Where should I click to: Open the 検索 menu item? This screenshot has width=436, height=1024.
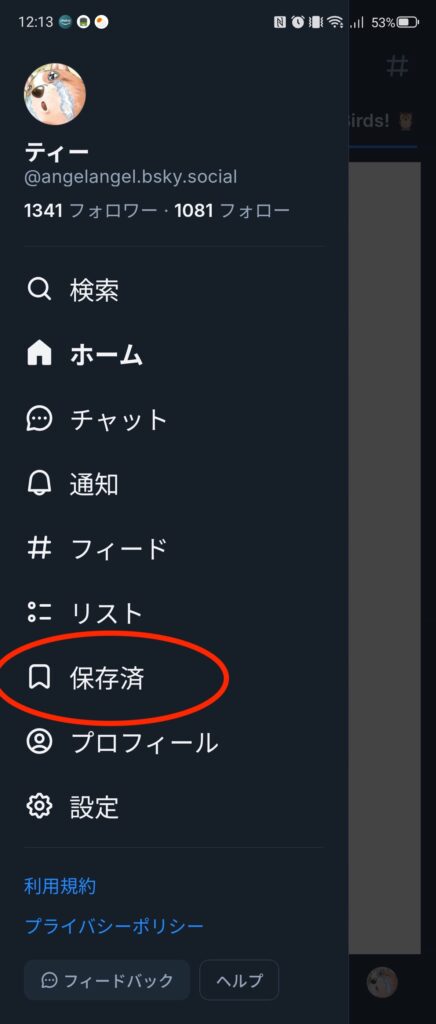click(x=94, y=289)
